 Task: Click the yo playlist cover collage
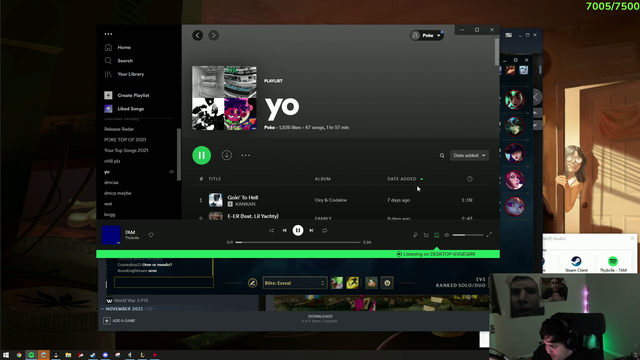224,98
